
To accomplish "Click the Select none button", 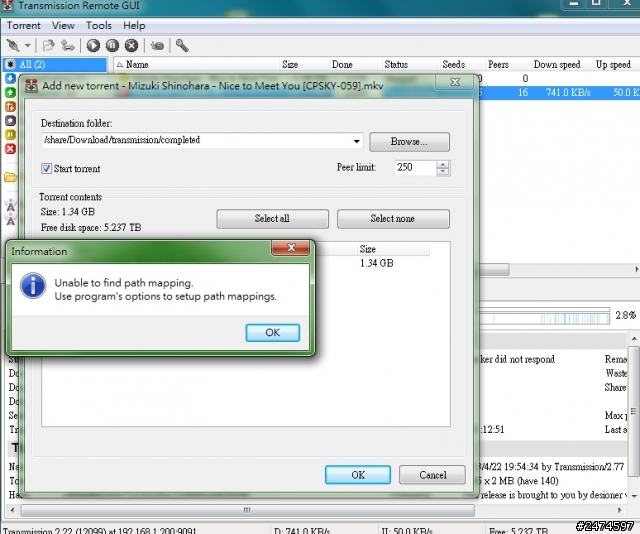I will [x=393, y=219].
